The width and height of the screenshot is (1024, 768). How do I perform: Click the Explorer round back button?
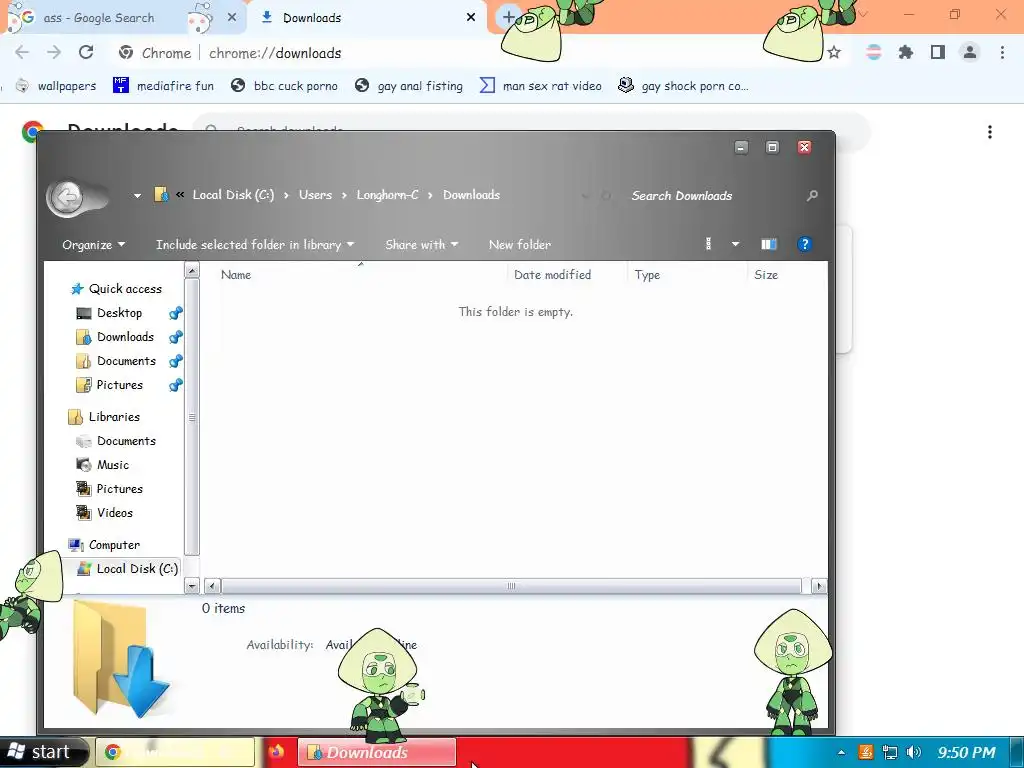click(67, 196)
